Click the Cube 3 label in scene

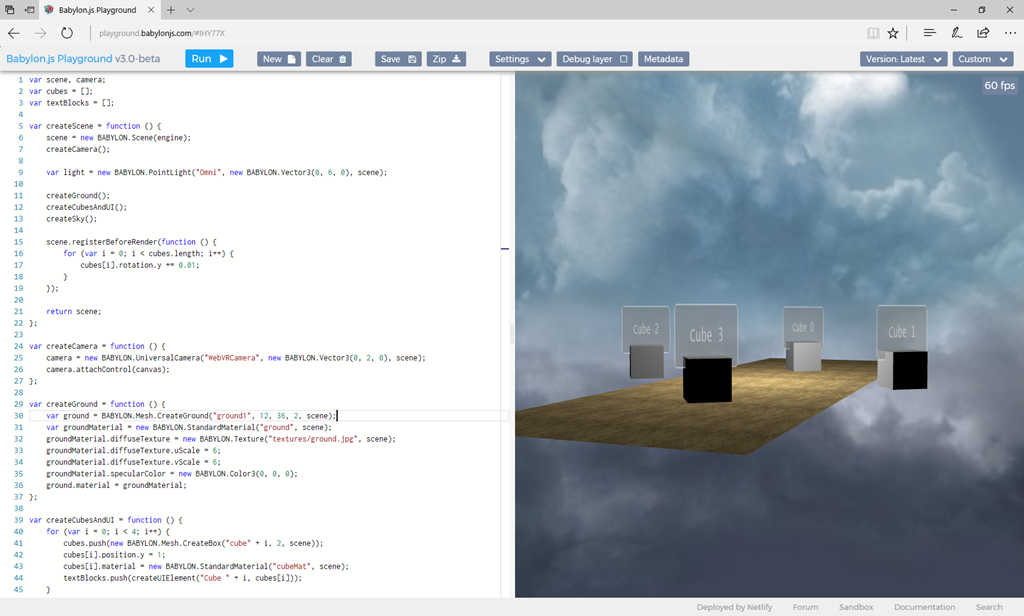(706, 335)
